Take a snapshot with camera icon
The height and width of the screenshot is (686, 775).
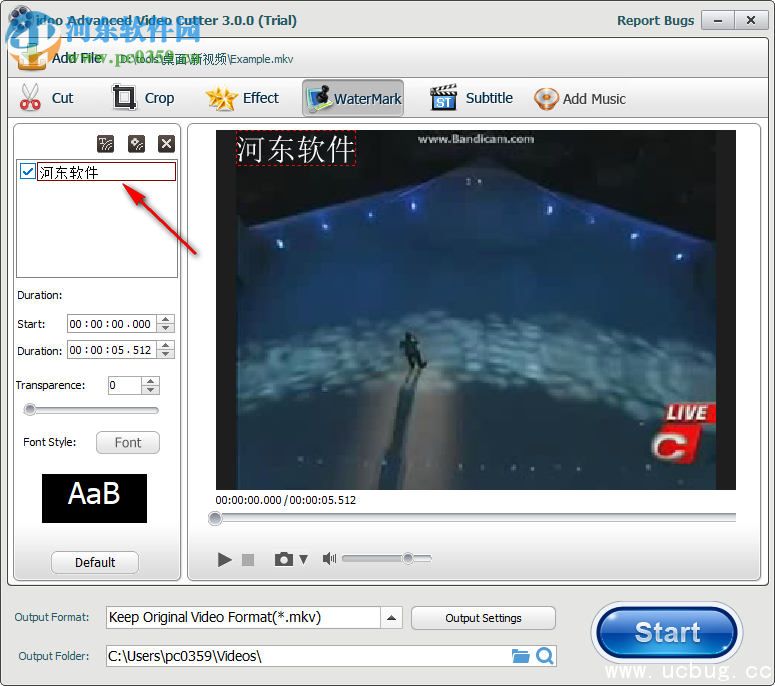[284, 559]
